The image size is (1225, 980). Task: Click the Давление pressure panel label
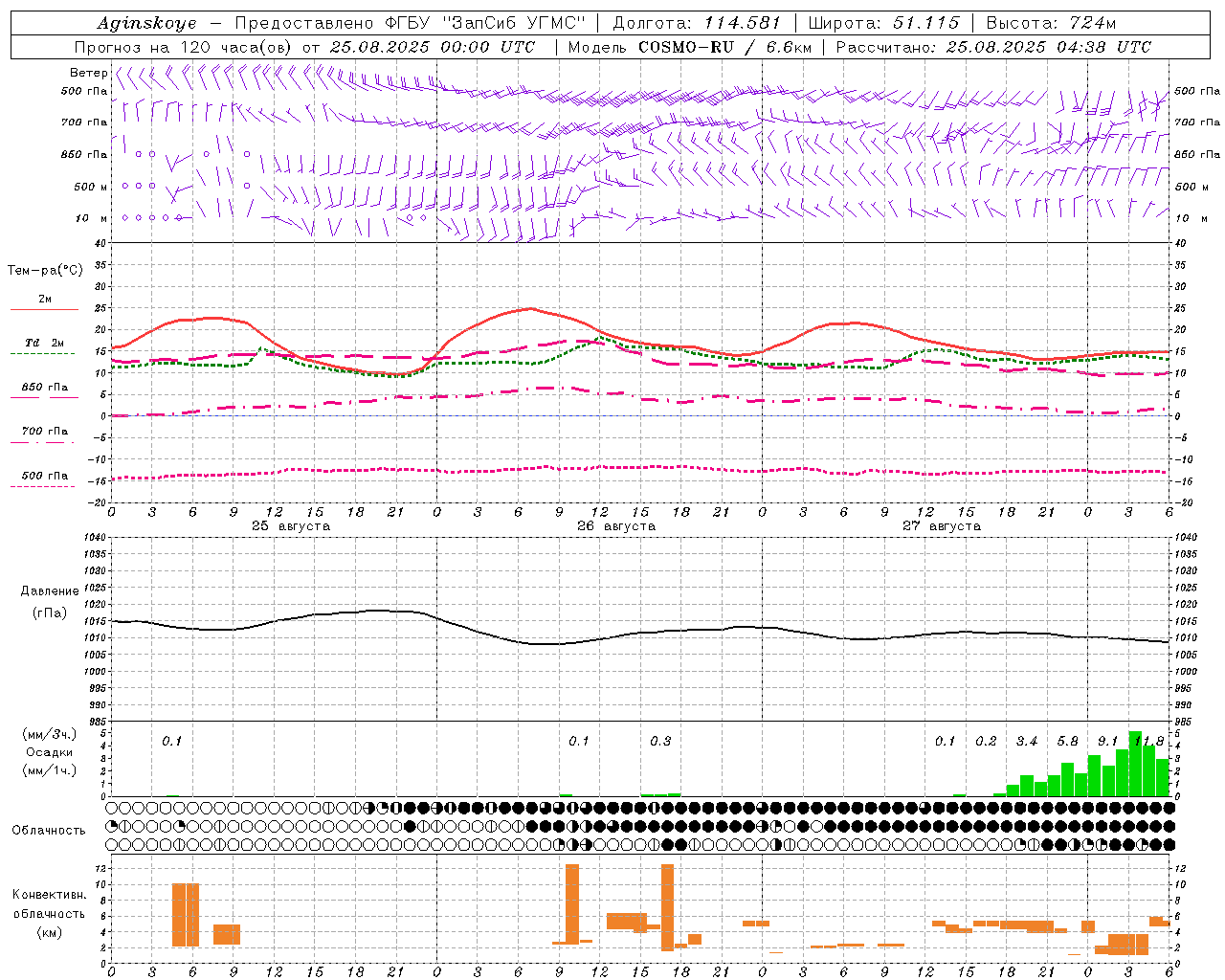49,591
